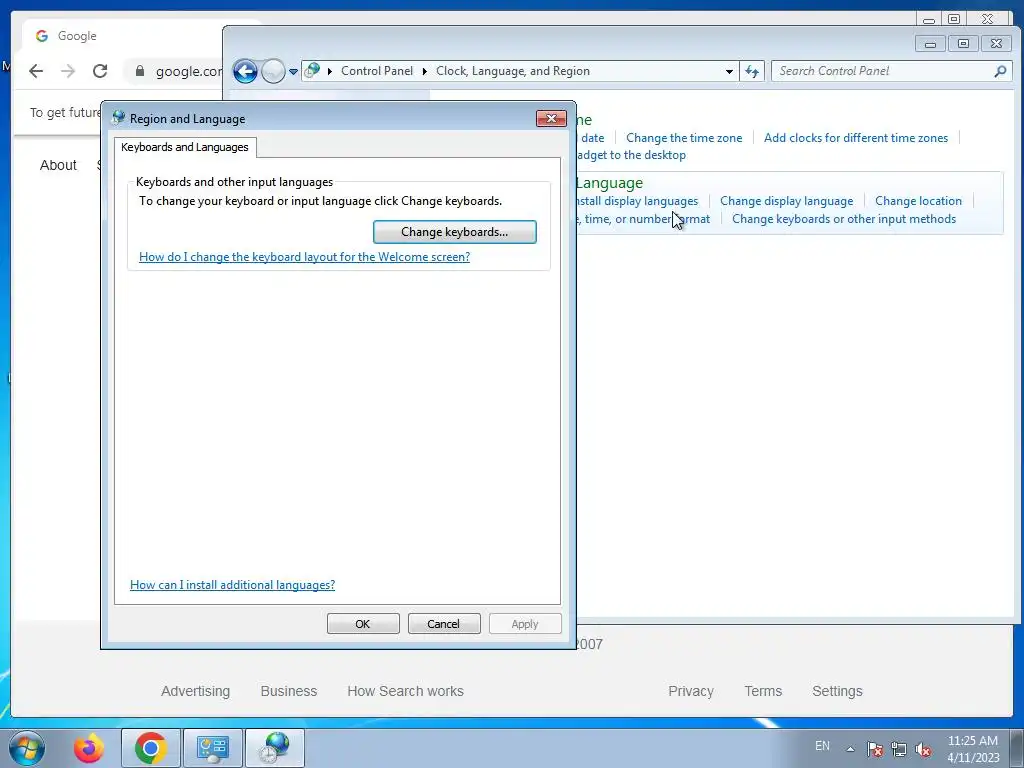Close the Region and Language dialog
The height and width of the screenshot is (768, 1024).
[551, 118]
